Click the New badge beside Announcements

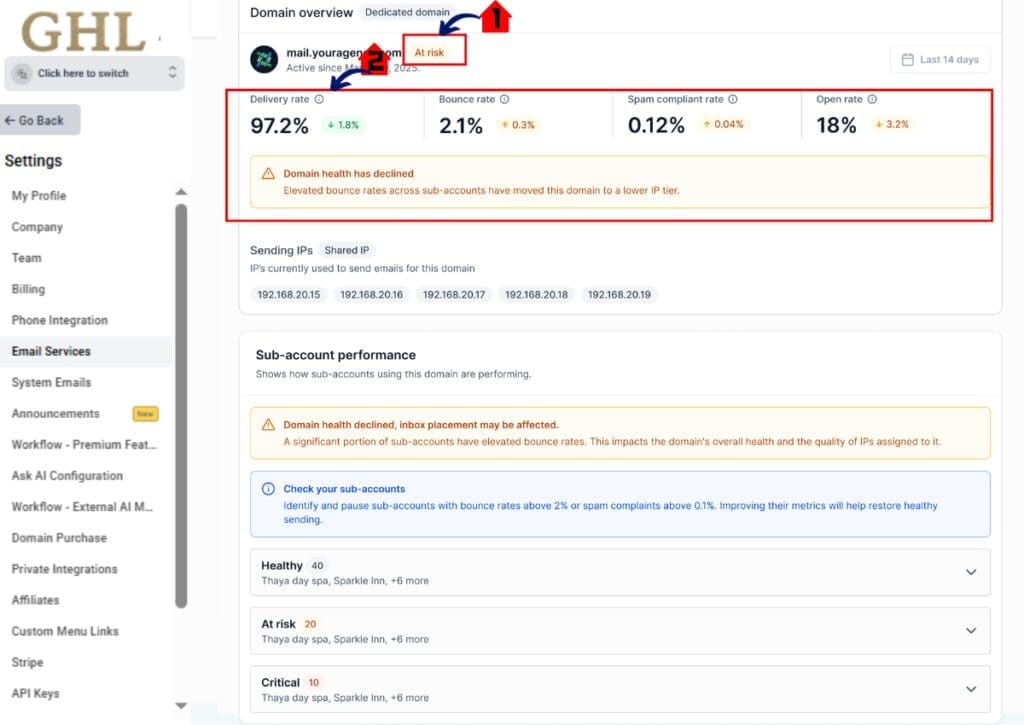pyautogui.click(x=145, y=414)
